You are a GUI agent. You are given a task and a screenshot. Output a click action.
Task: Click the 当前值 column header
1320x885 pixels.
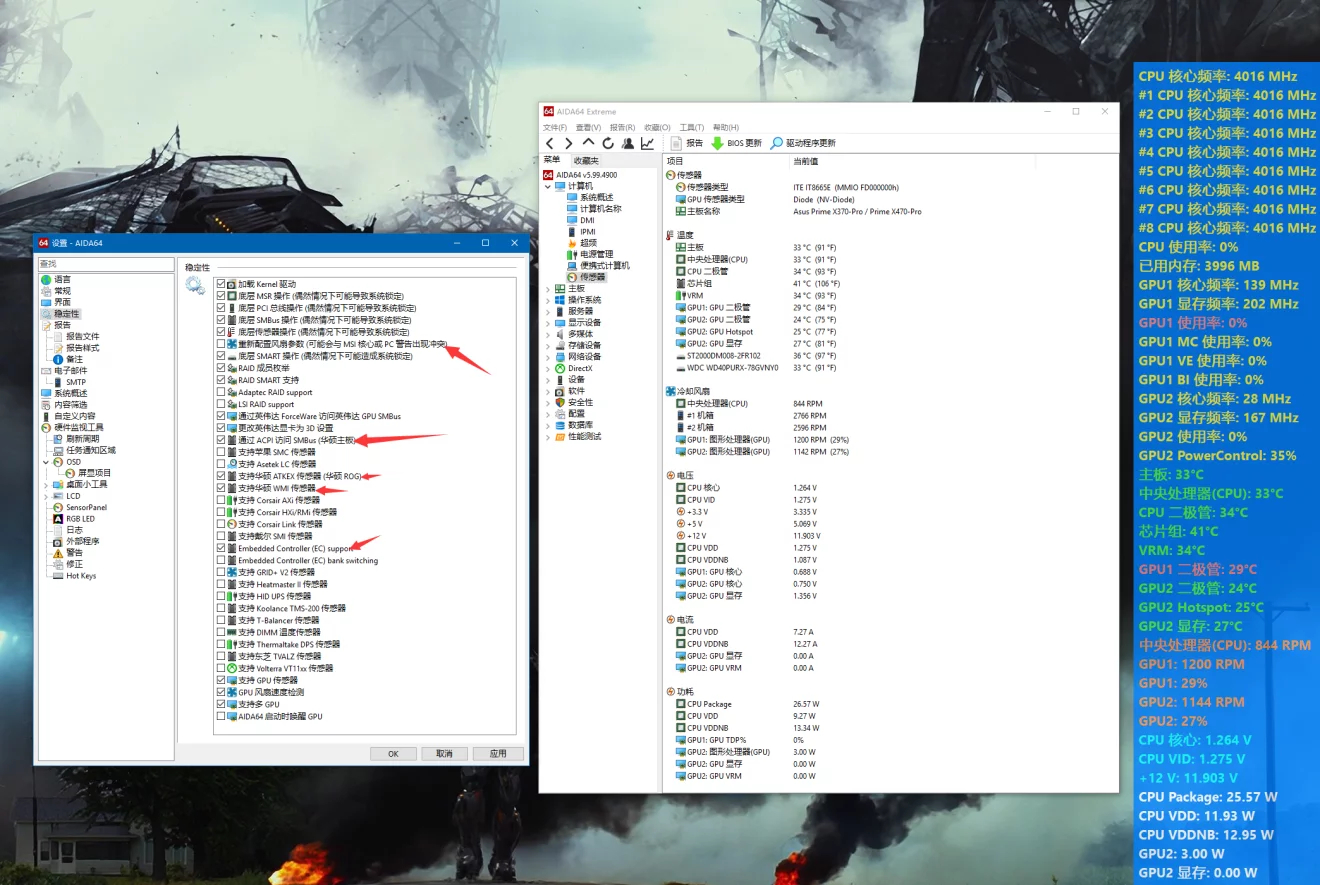pos(806,161)
